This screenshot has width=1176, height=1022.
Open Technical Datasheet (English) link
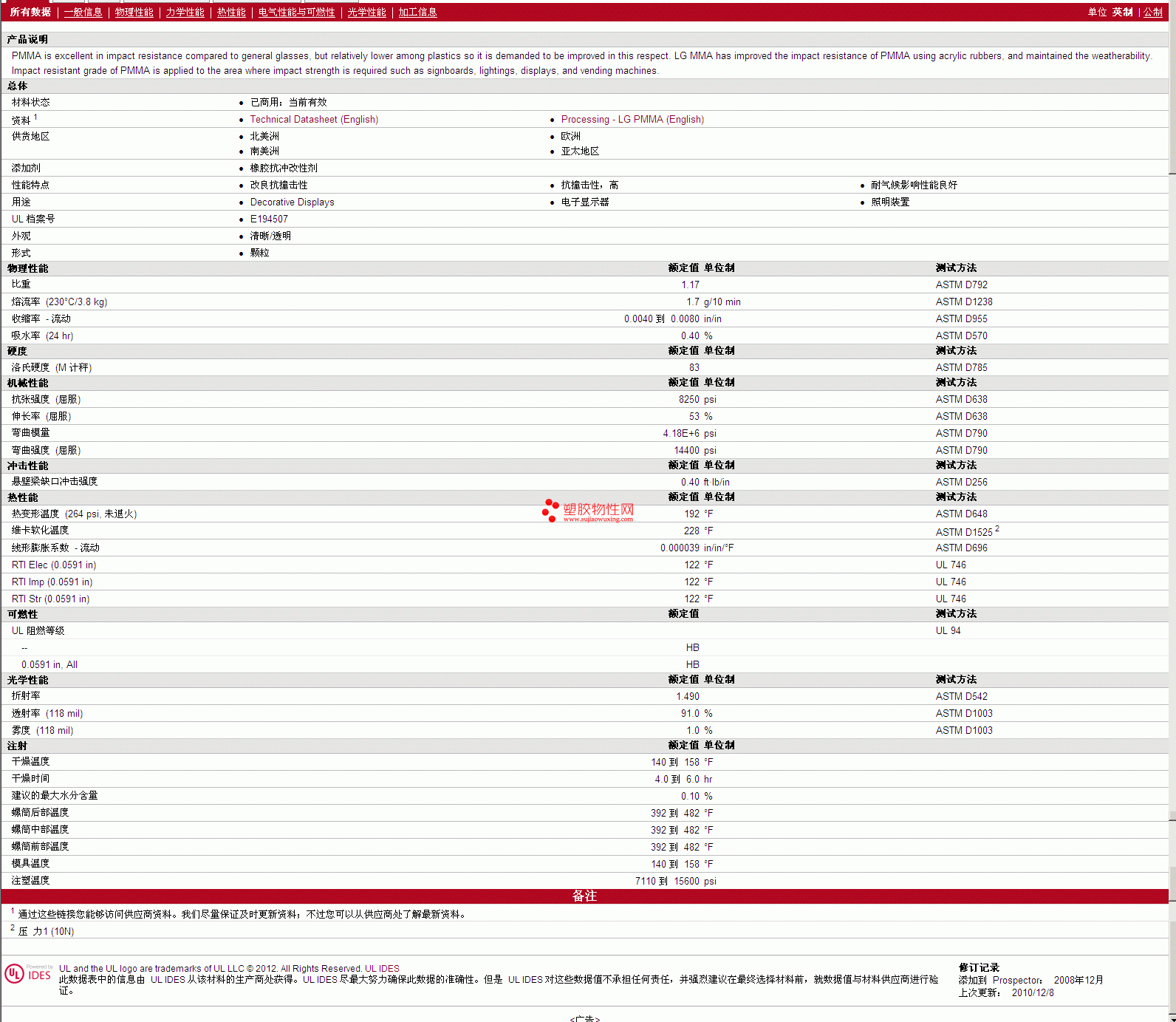pyautogui.click(x=314, y=120)
